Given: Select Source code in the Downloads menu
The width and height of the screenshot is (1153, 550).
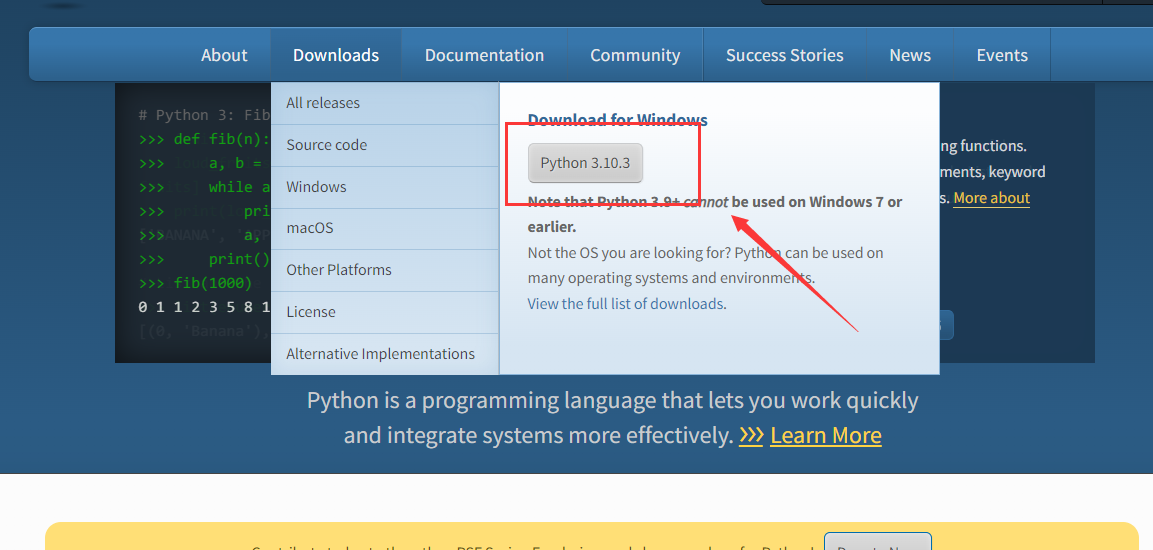Looking at the screenshot, I should (326, 145).
